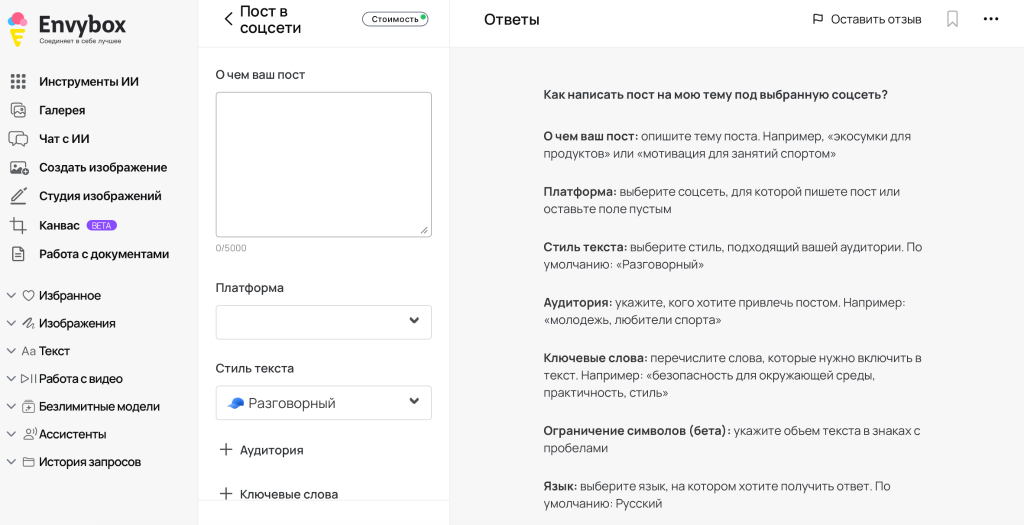Open Инструменты ИИ grid icon
Screen dimensions: 1024x525
(18, 82)
